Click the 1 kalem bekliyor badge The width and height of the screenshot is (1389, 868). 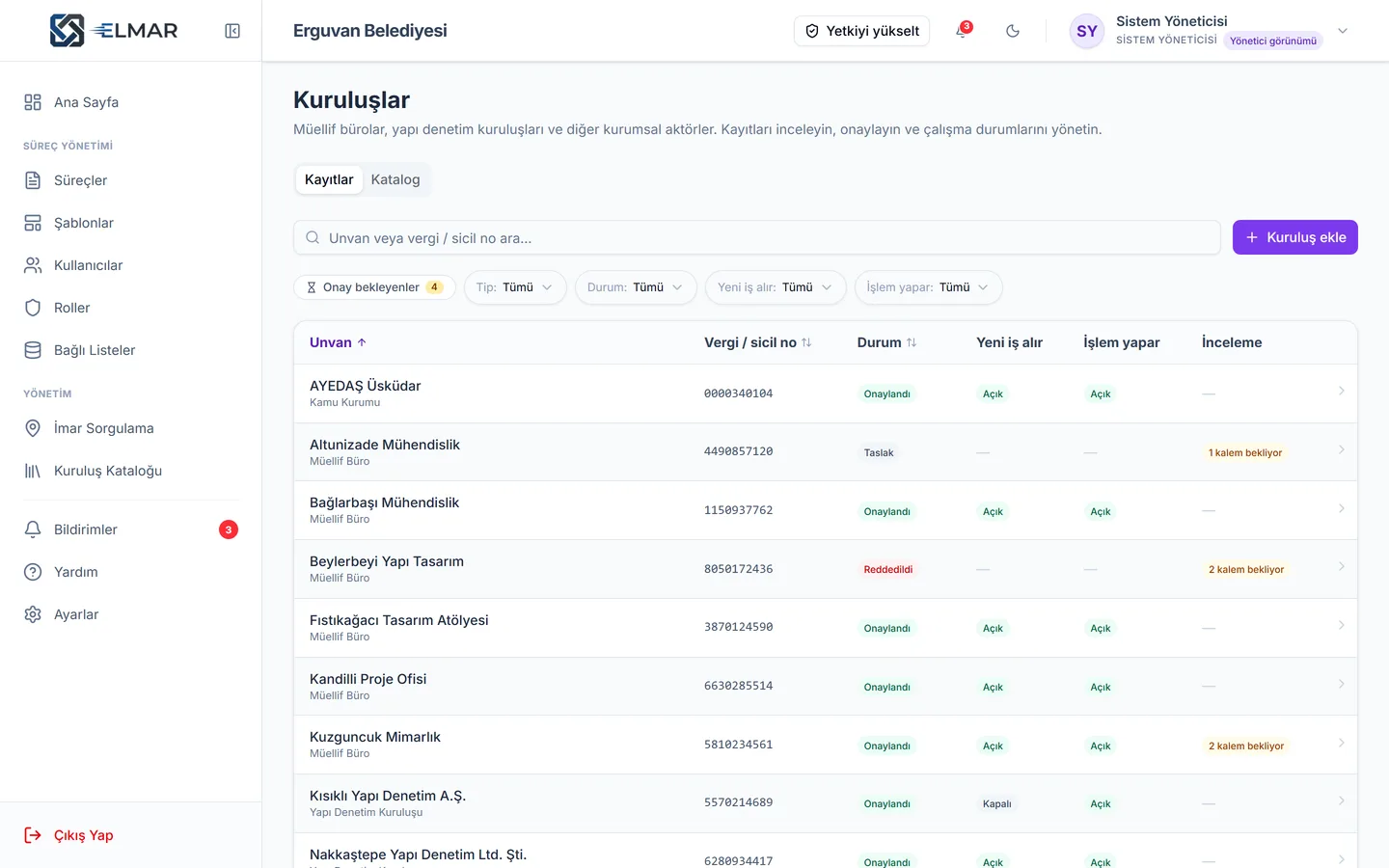point(1245,452)
